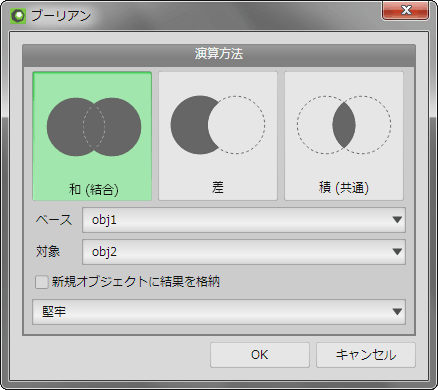
Task: Choose the 積 (共通) label
Action: [344, 188]
